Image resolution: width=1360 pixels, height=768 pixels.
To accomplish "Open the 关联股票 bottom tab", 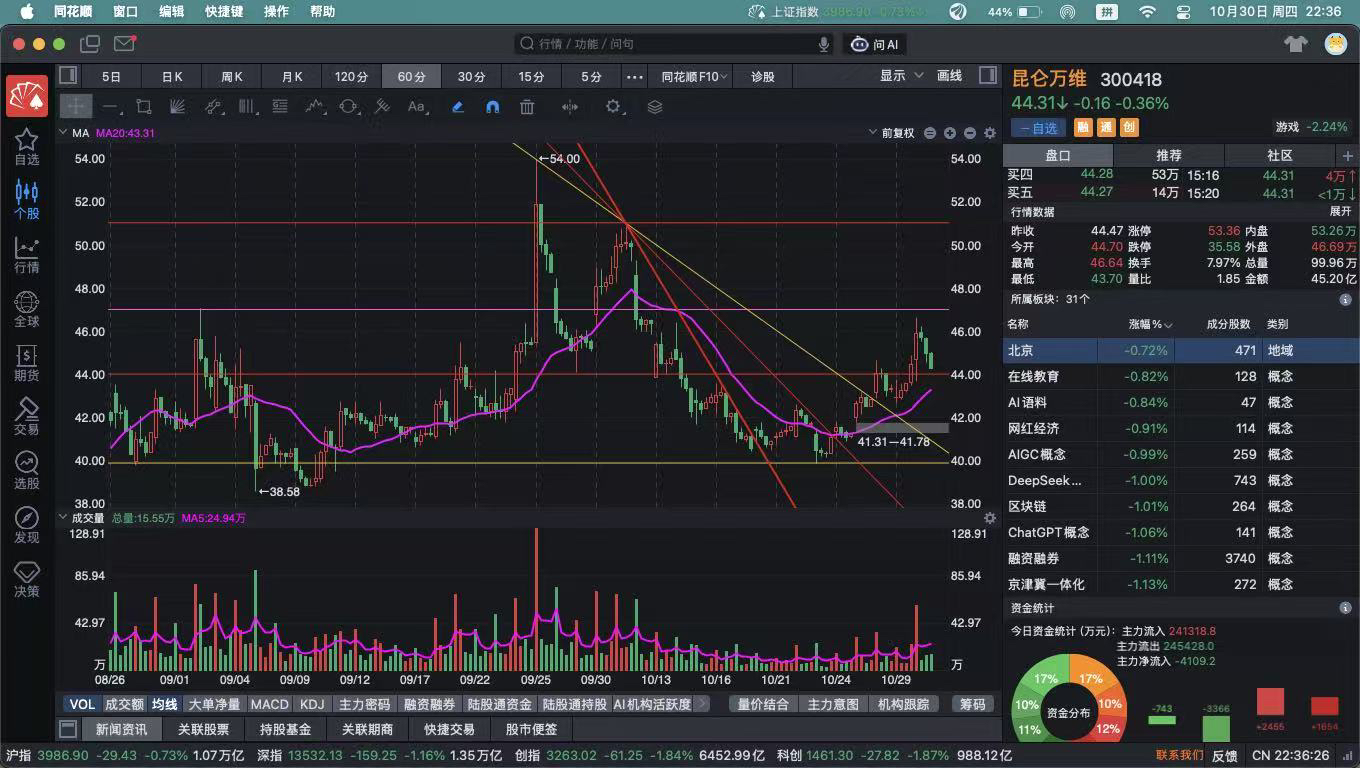I will (203, 729).
